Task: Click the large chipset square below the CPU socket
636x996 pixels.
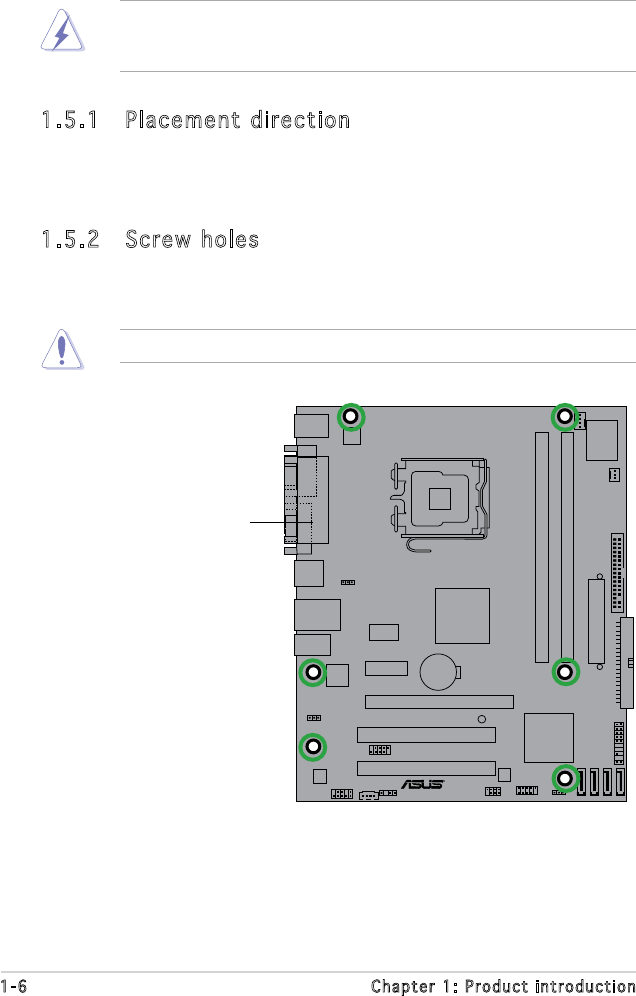Action: [463, 616]
